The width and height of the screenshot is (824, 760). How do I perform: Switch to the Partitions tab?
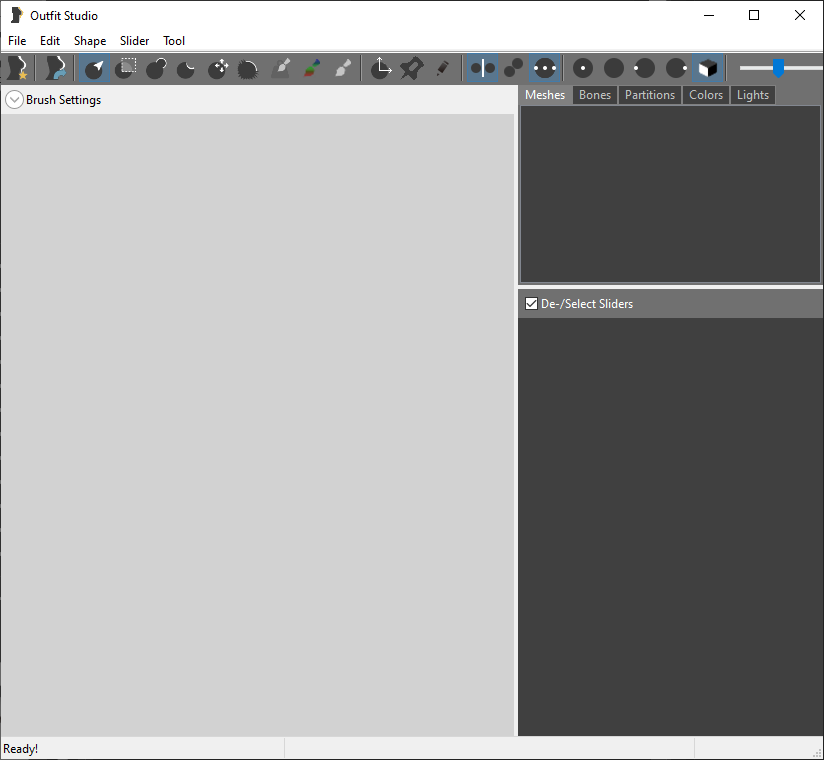pos(650,95)
